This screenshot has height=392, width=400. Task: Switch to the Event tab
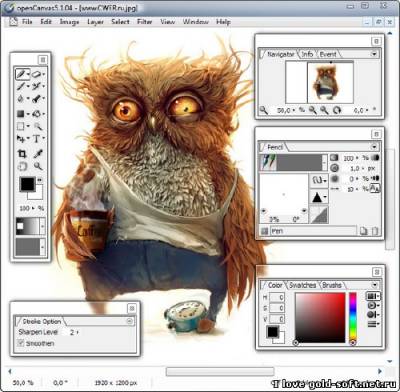pos(328,54)
